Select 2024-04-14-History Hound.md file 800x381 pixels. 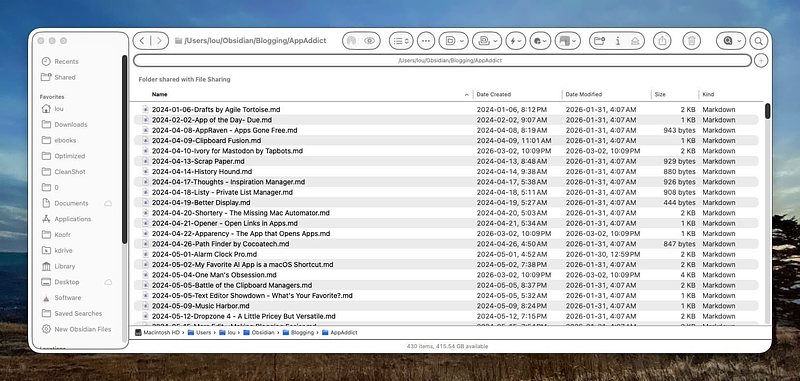pos(445,172)
